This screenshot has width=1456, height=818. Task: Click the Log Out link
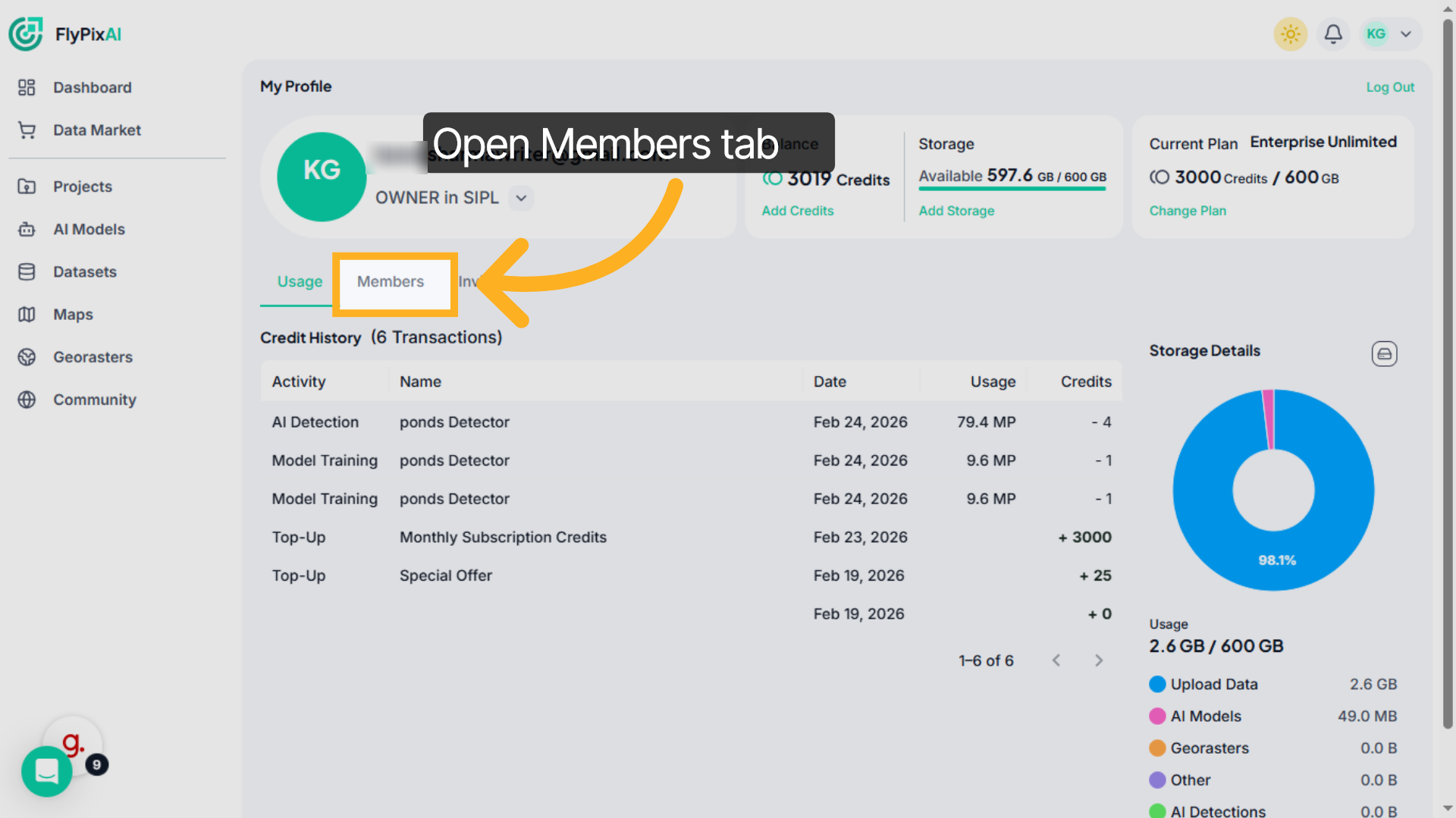click(1390, 87)
